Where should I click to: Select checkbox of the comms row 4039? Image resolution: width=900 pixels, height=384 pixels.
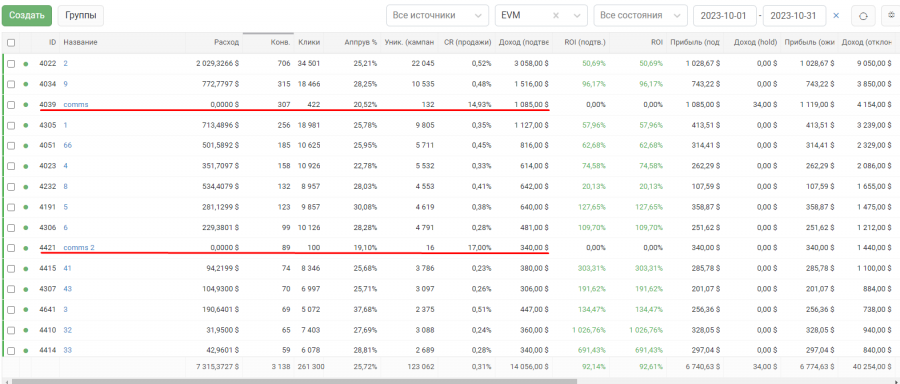coord(11,104)
